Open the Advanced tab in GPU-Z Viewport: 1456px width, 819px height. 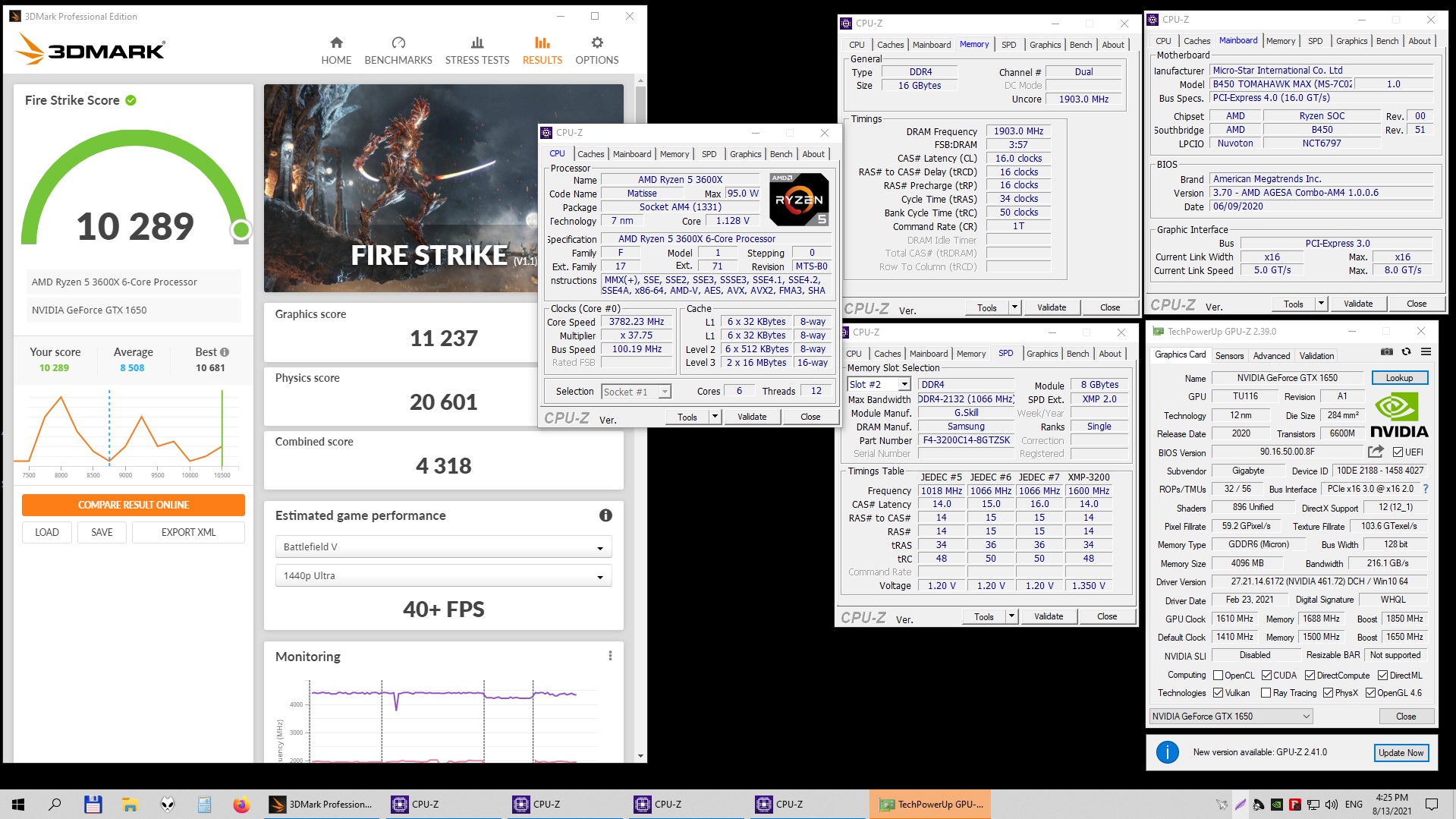tap(1272, 356)
